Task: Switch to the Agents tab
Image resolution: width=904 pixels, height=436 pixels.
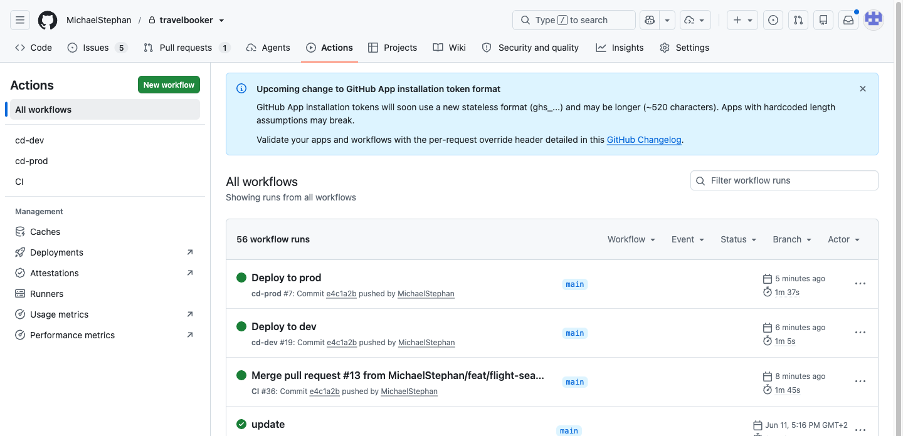Action: 268,48
